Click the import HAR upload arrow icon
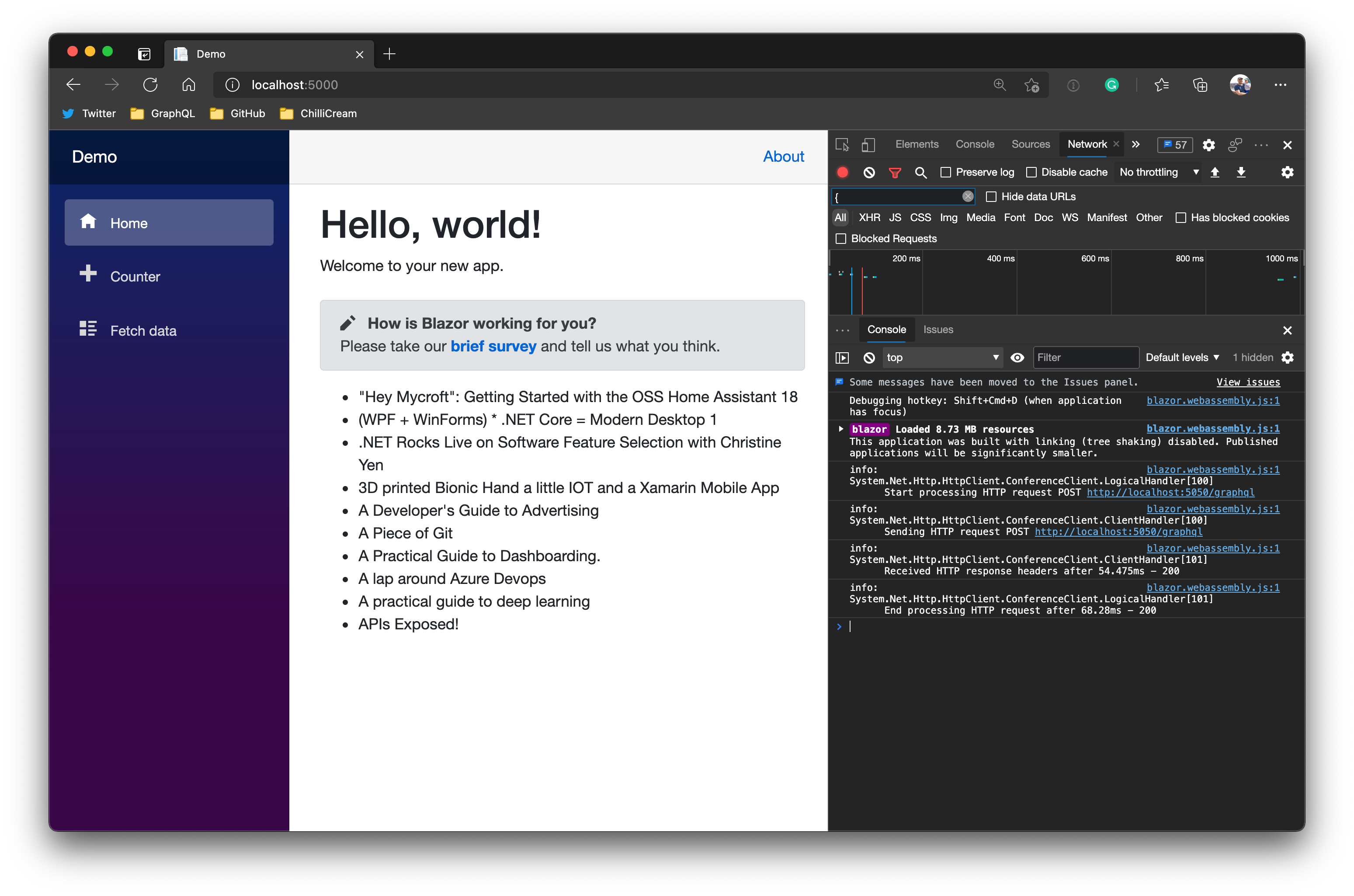This screenshot has height=896, width=1354. pyautogui.click(x=1215, y=172)
